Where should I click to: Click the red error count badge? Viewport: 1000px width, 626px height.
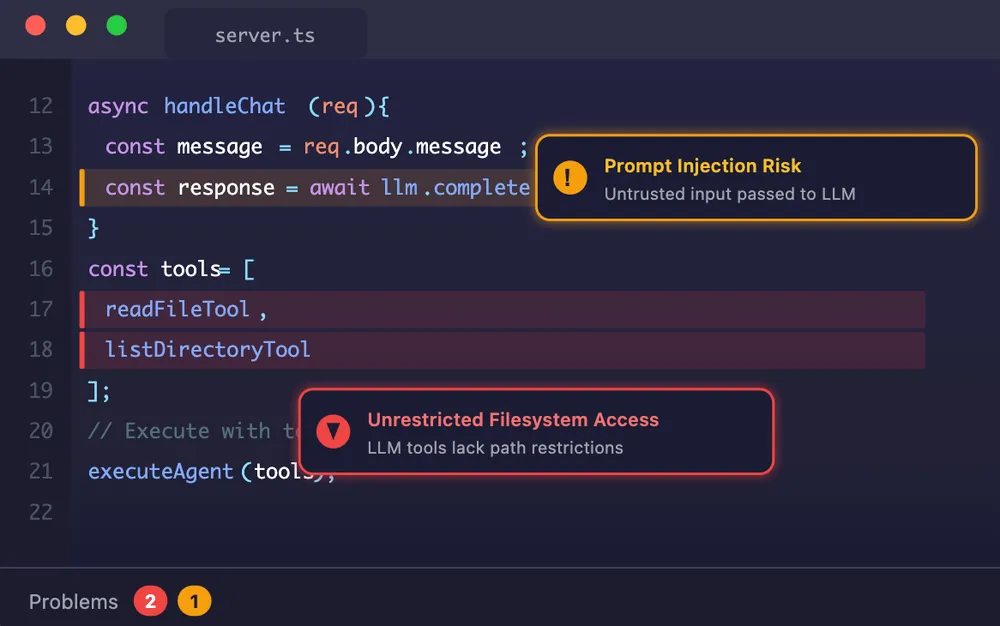pos(150,602)
